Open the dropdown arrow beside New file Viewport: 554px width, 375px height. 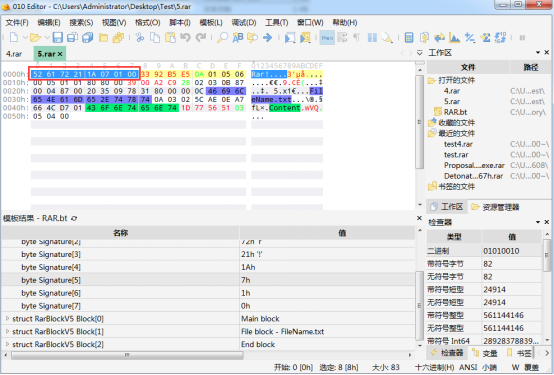coord(25,37)
